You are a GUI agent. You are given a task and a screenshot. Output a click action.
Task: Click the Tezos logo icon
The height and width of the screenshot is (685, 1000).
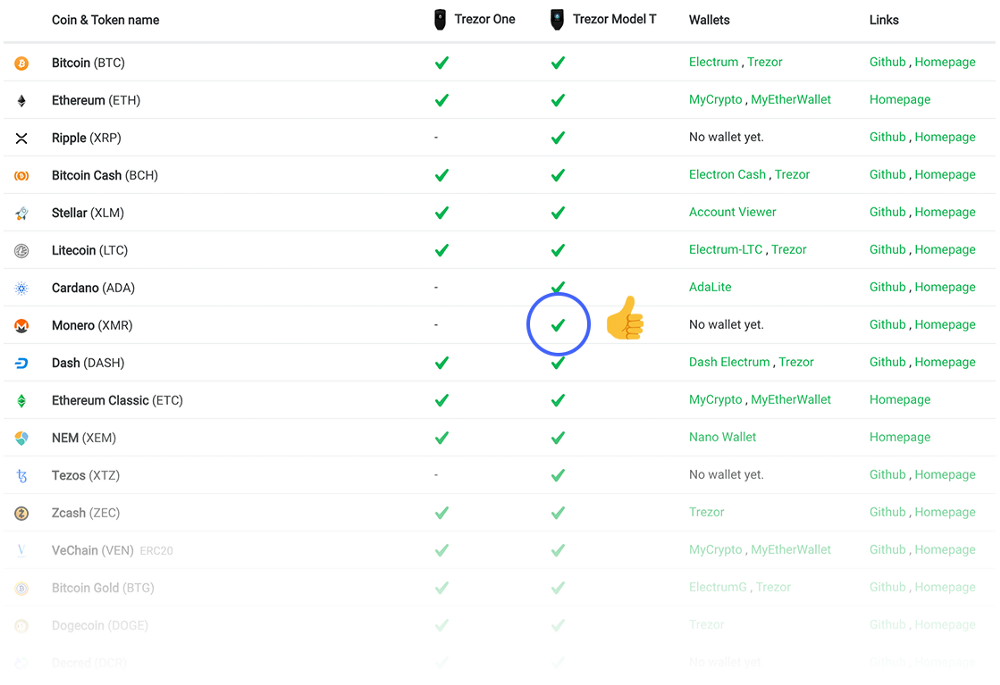[x=21, y=476]
